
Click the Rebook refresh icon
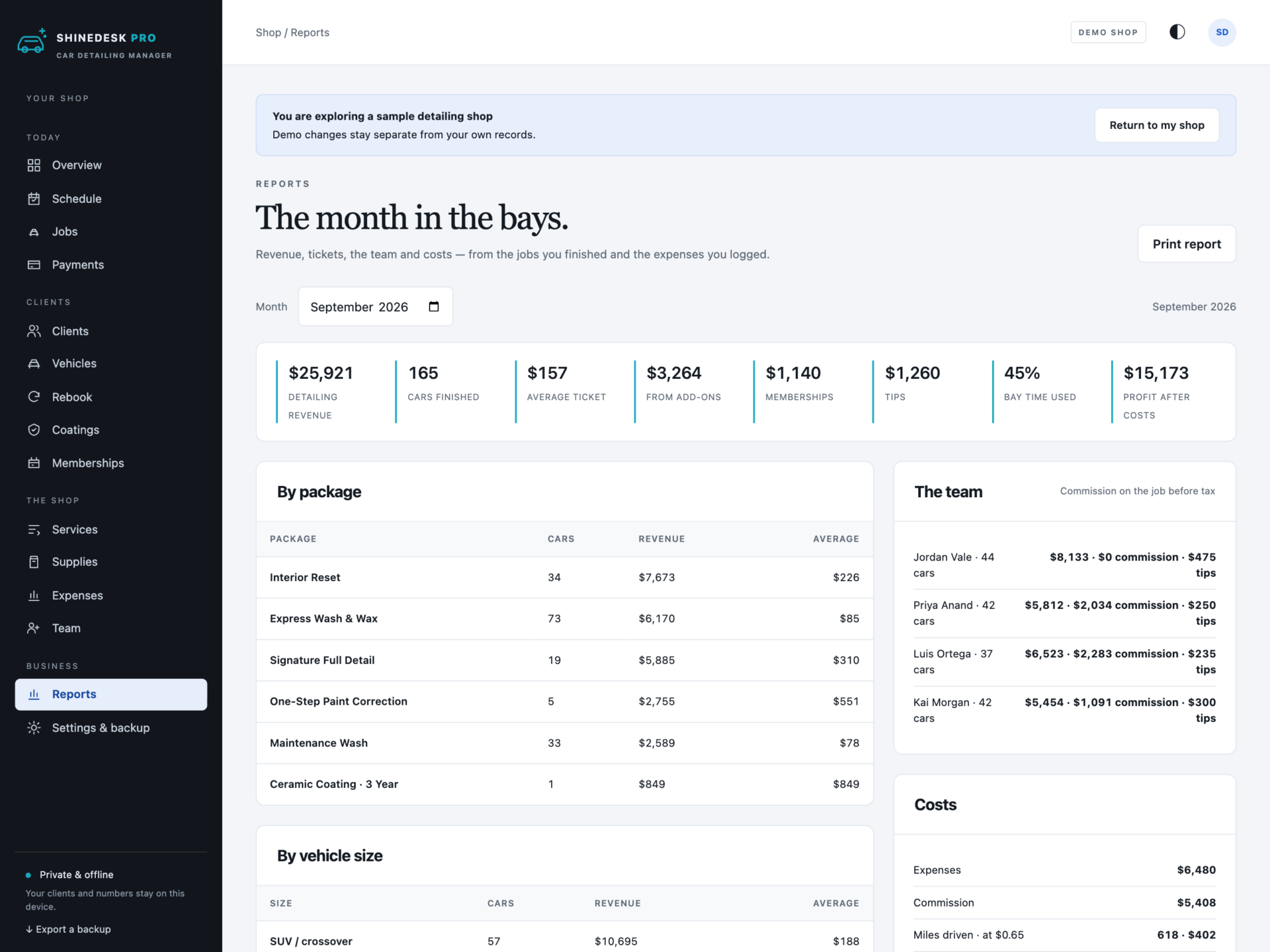pos(34,397)
